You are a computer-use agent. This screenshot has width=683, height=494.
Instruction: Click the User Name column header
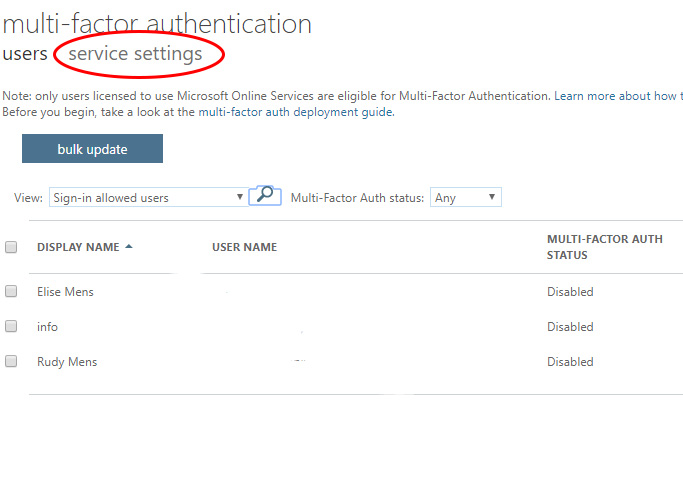click(244, 247)
